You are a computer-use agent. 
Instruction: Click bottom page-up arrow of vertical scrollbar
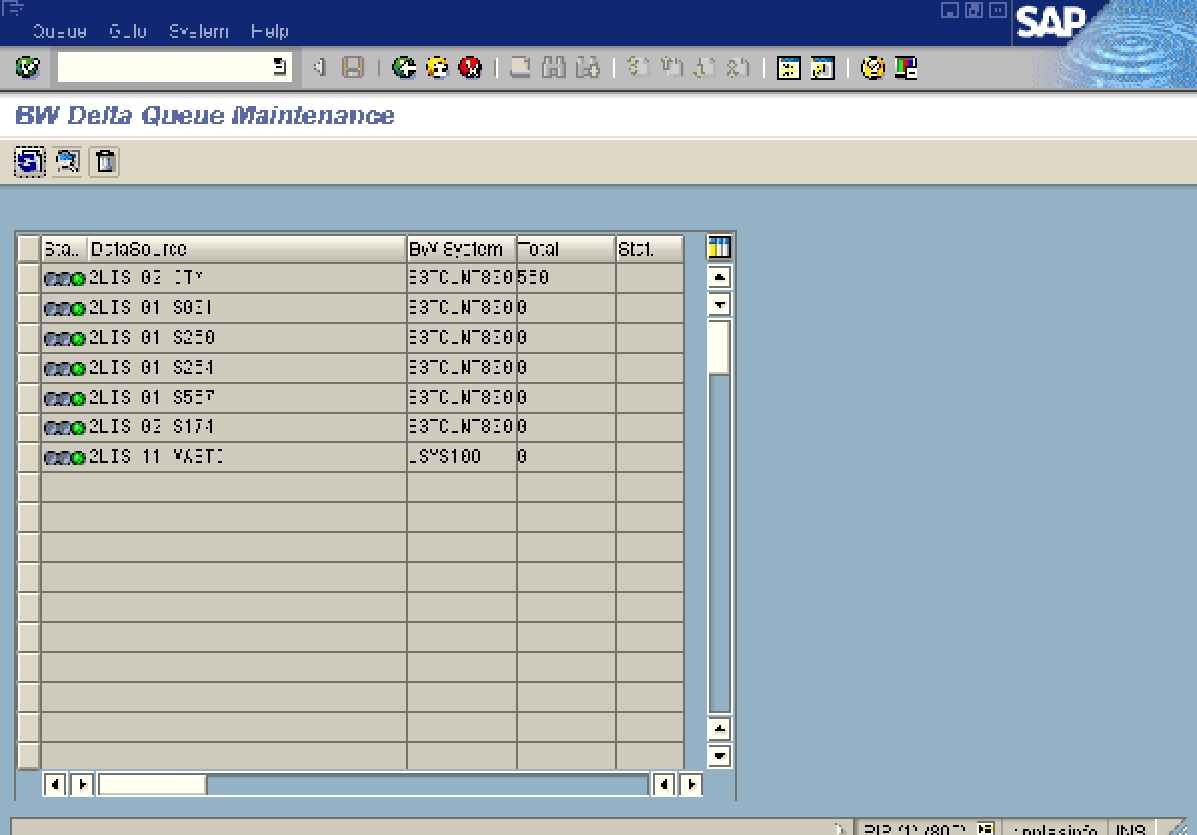pyautogui.click(x=719, y=729)
